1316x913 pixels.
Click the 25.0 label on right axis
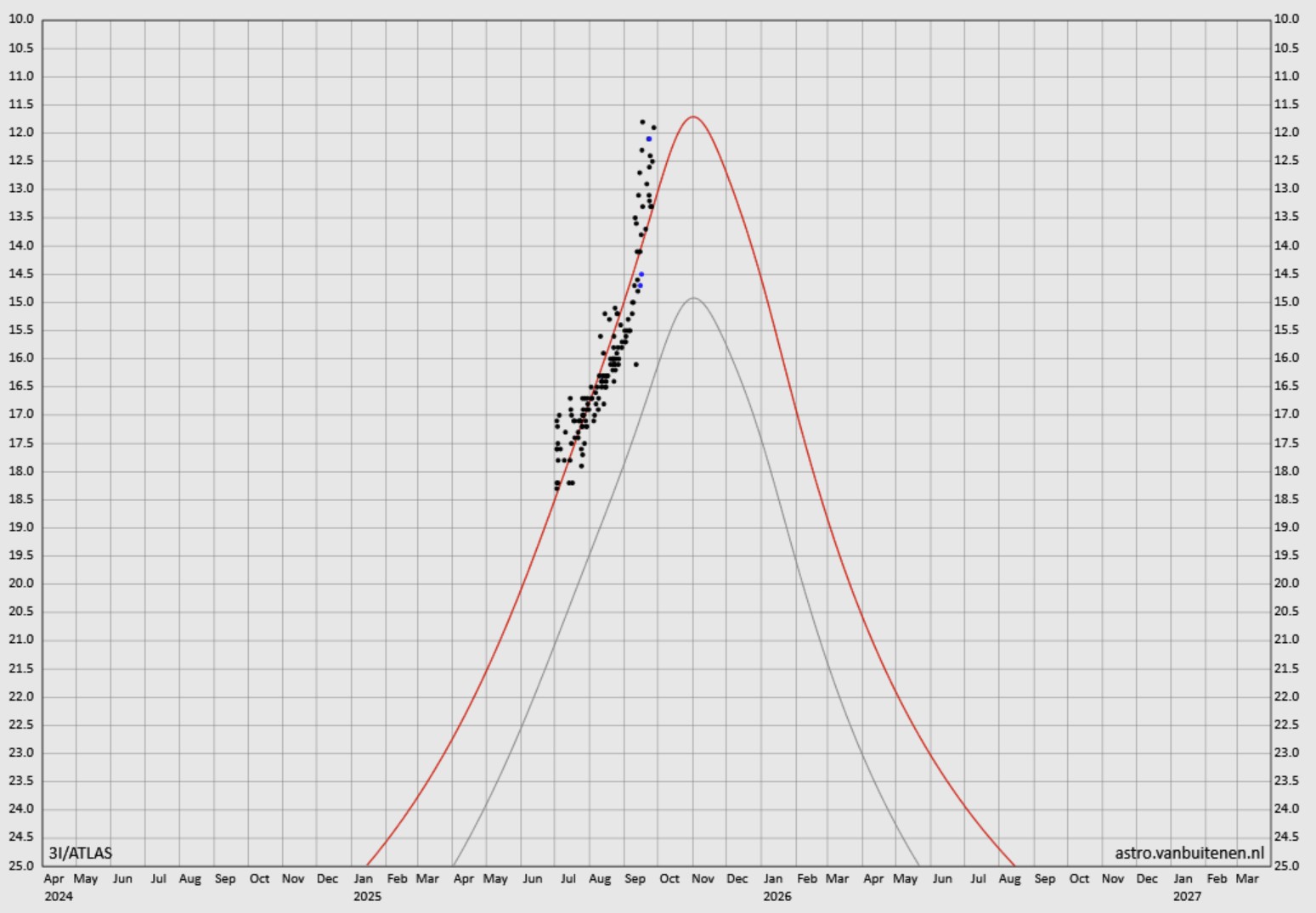pos(1286,865)
